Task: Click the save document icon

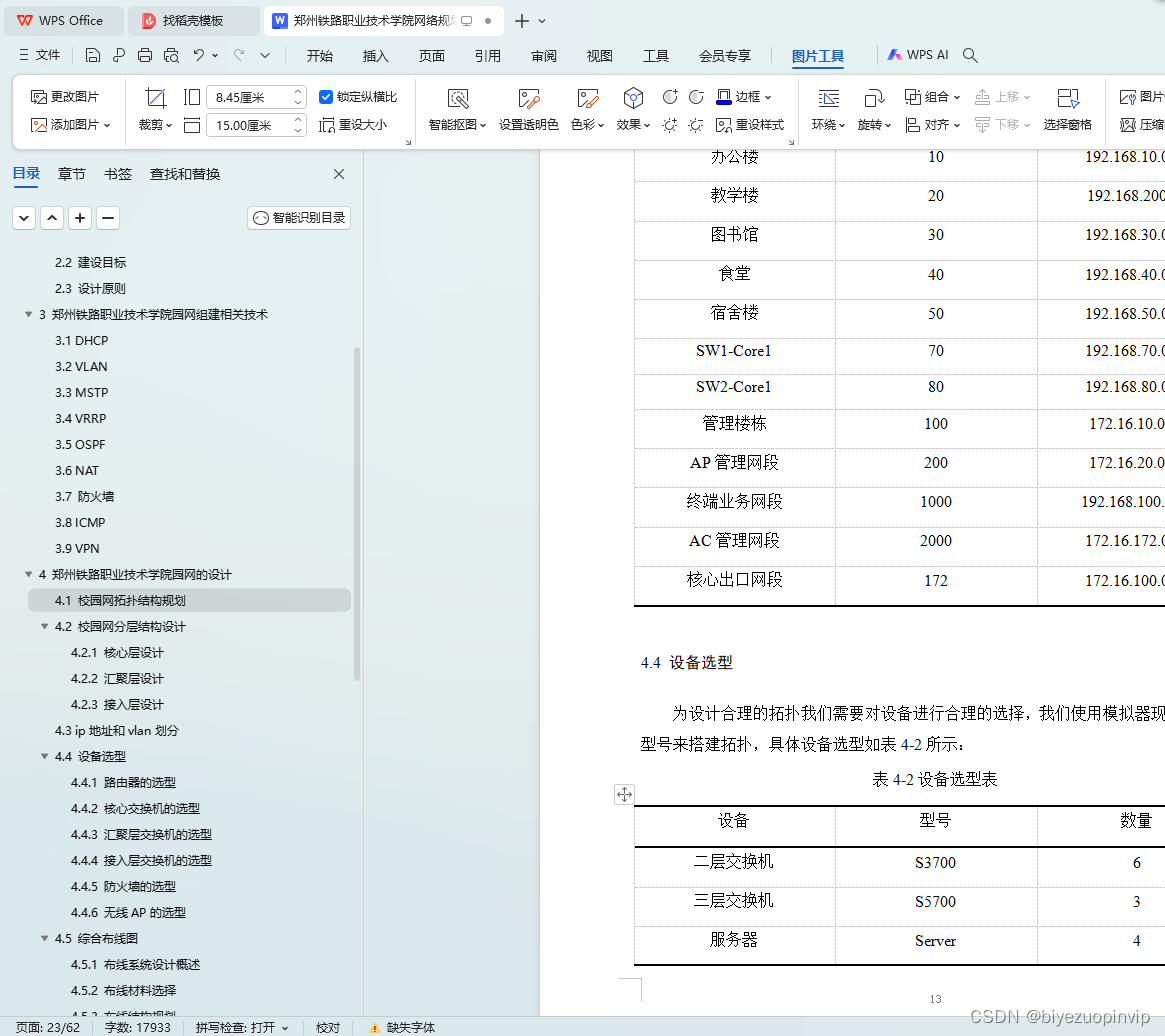Action: pos(92,55)
